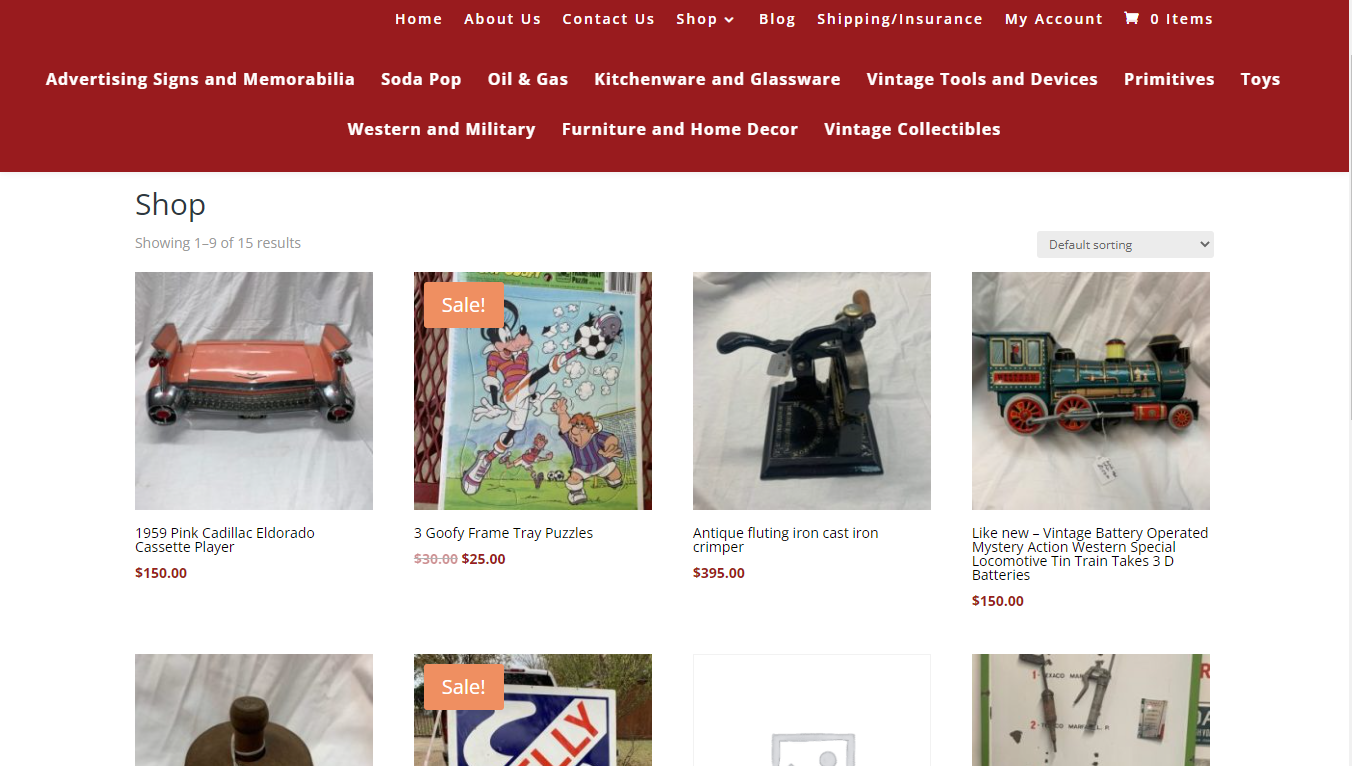Open Western and Military category
1352x766 pixels.
click(x=441, y=129)
